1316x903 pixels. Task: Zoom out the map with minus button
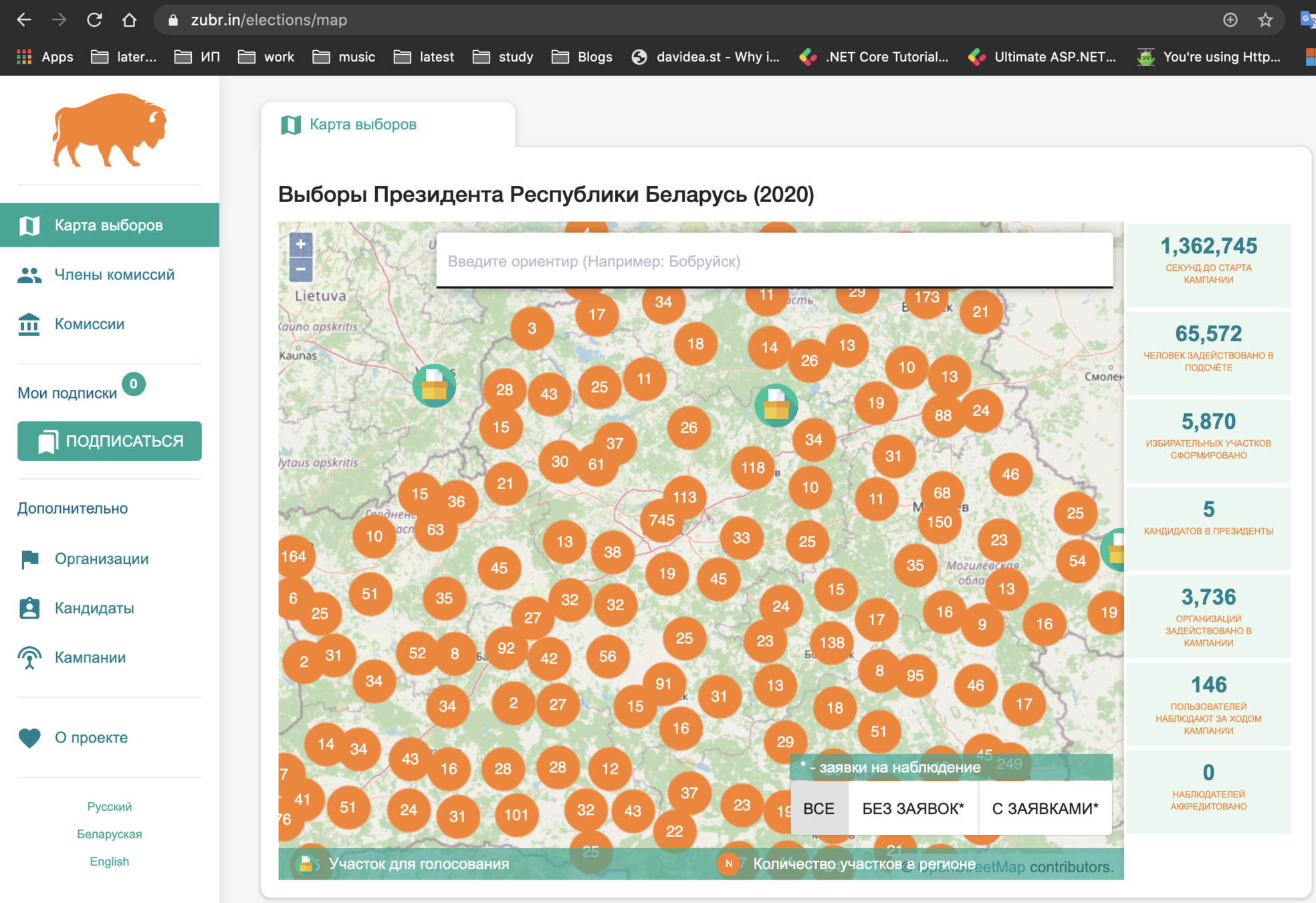point(301,270)
